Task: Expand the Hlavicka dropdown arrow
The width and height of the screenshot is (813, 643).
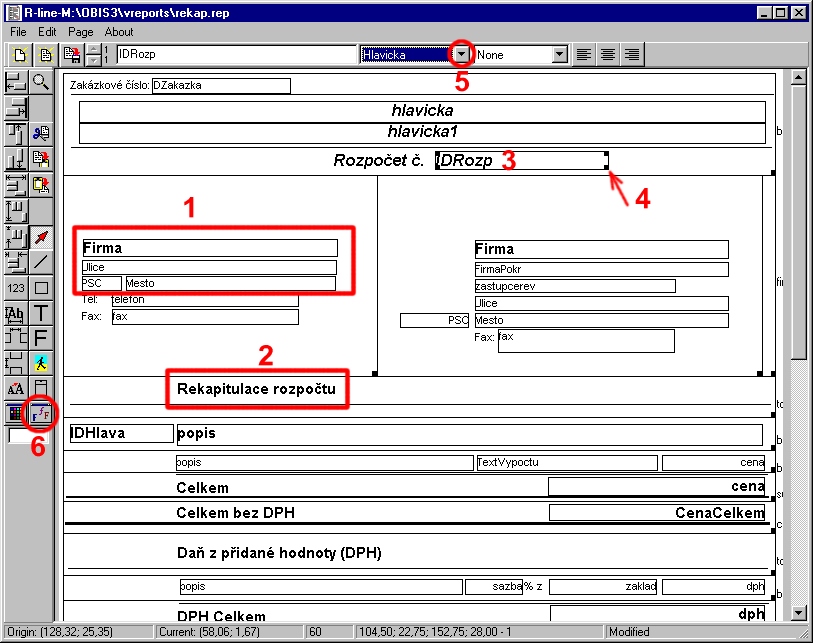Action: (x=461, y=55)
